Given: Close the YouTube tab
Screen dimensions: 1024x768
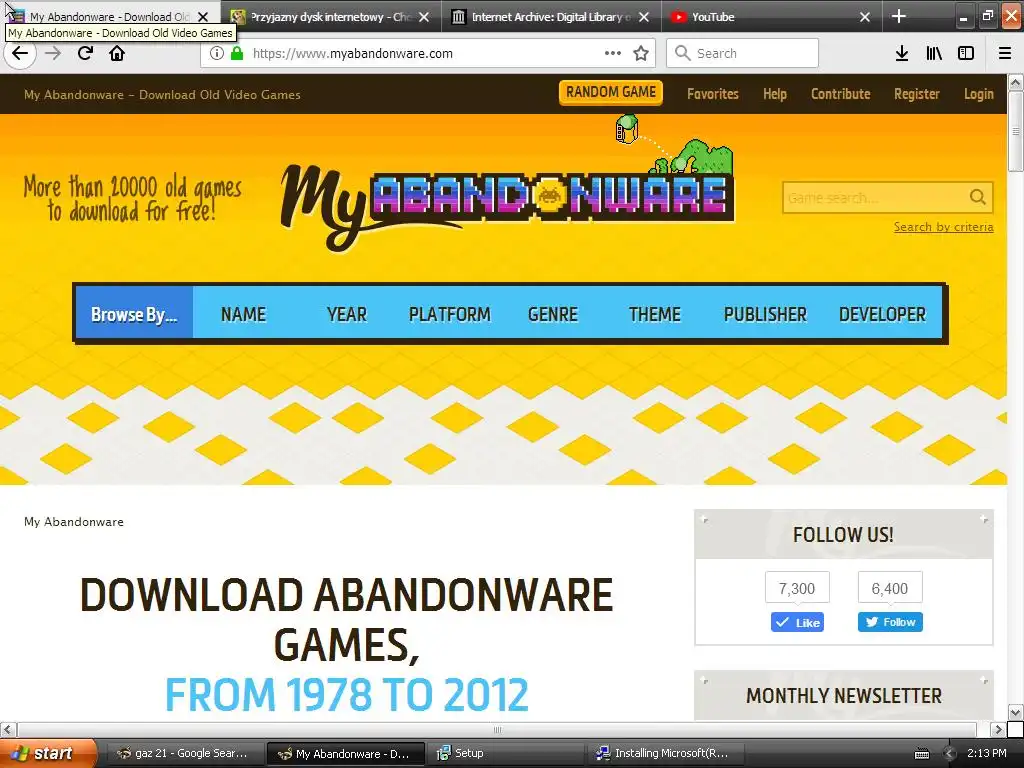Looking at the screenshot, I should [x=865, y=17].
